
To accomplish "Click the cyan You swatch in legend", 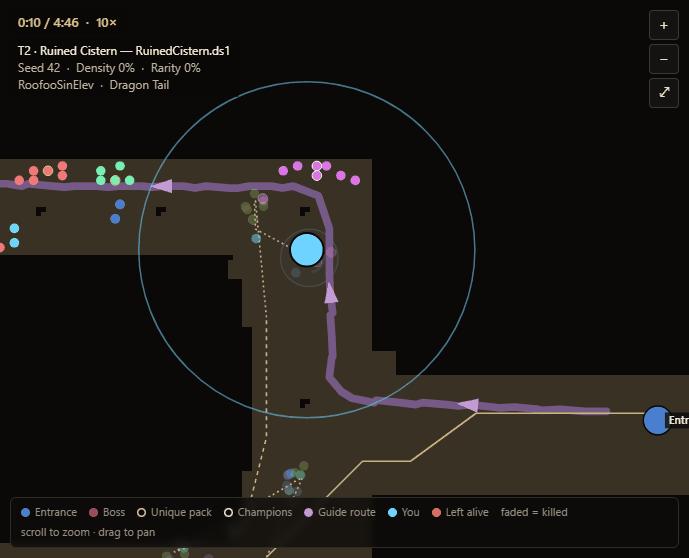I will click(392, 512).
